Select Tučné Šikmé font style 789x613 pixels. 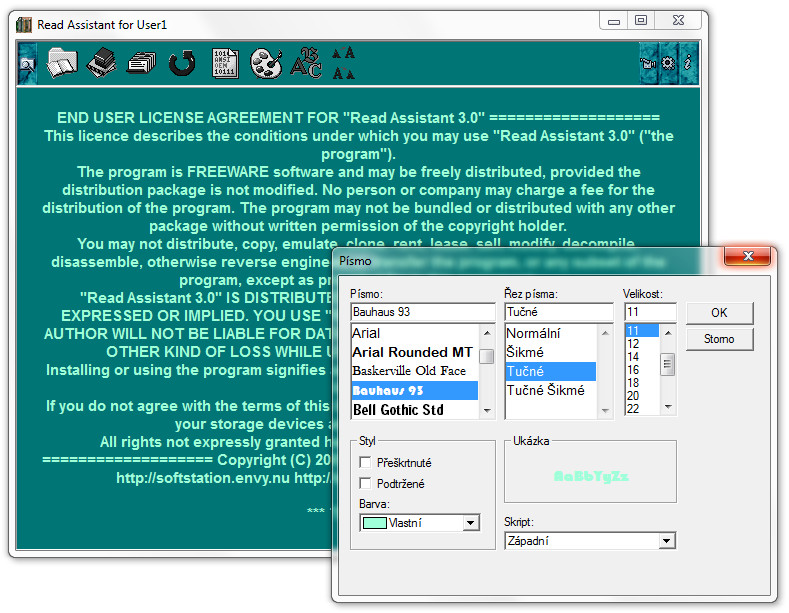tap(550, 391)
